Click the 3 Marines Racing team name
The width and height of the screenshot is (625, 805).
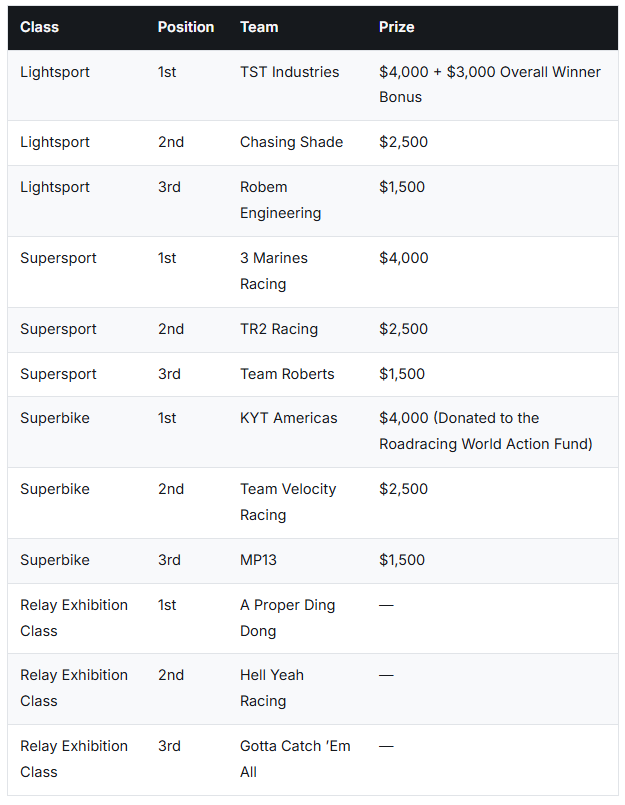274,271
